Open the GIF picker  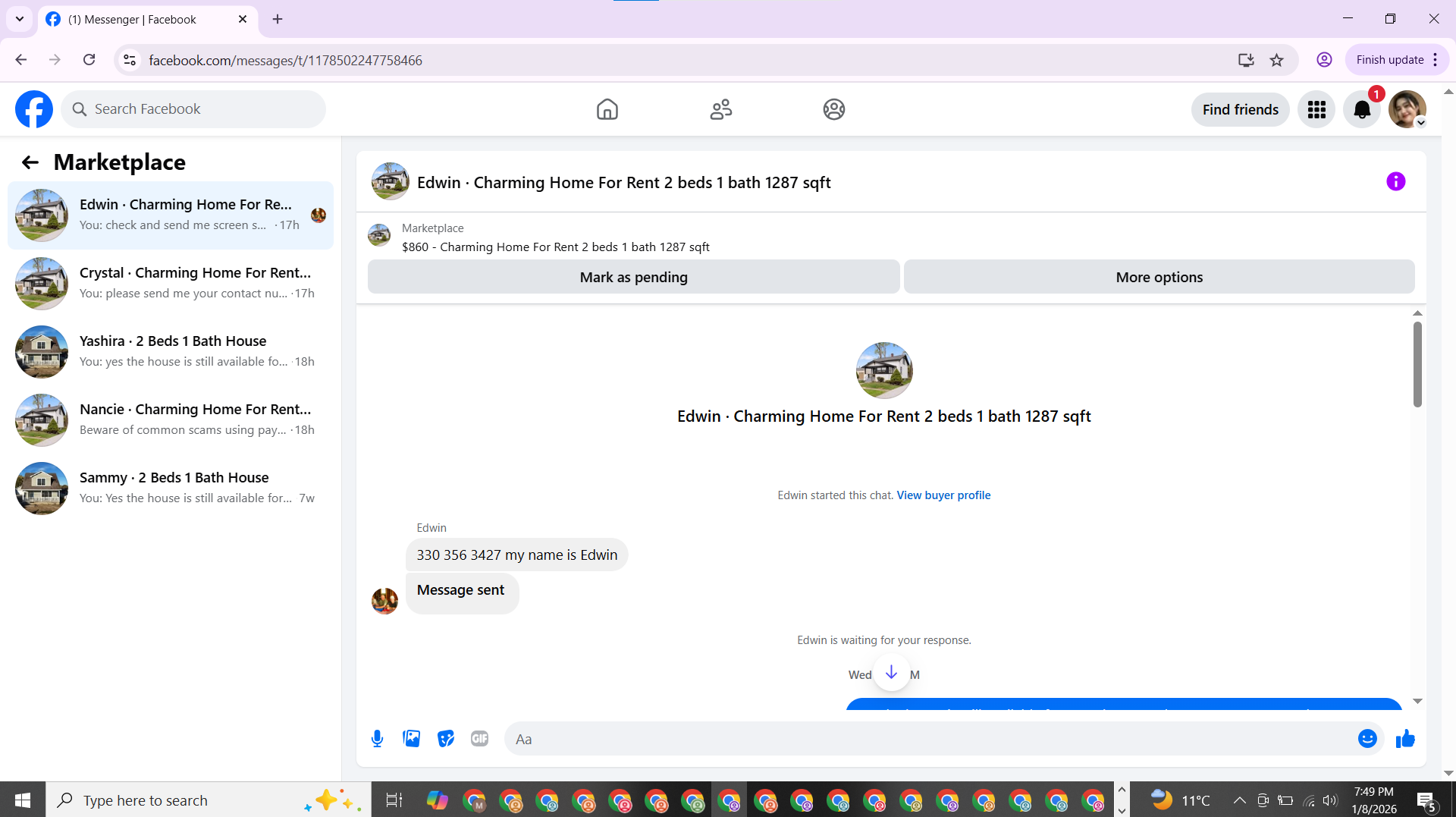pos(479,739)
